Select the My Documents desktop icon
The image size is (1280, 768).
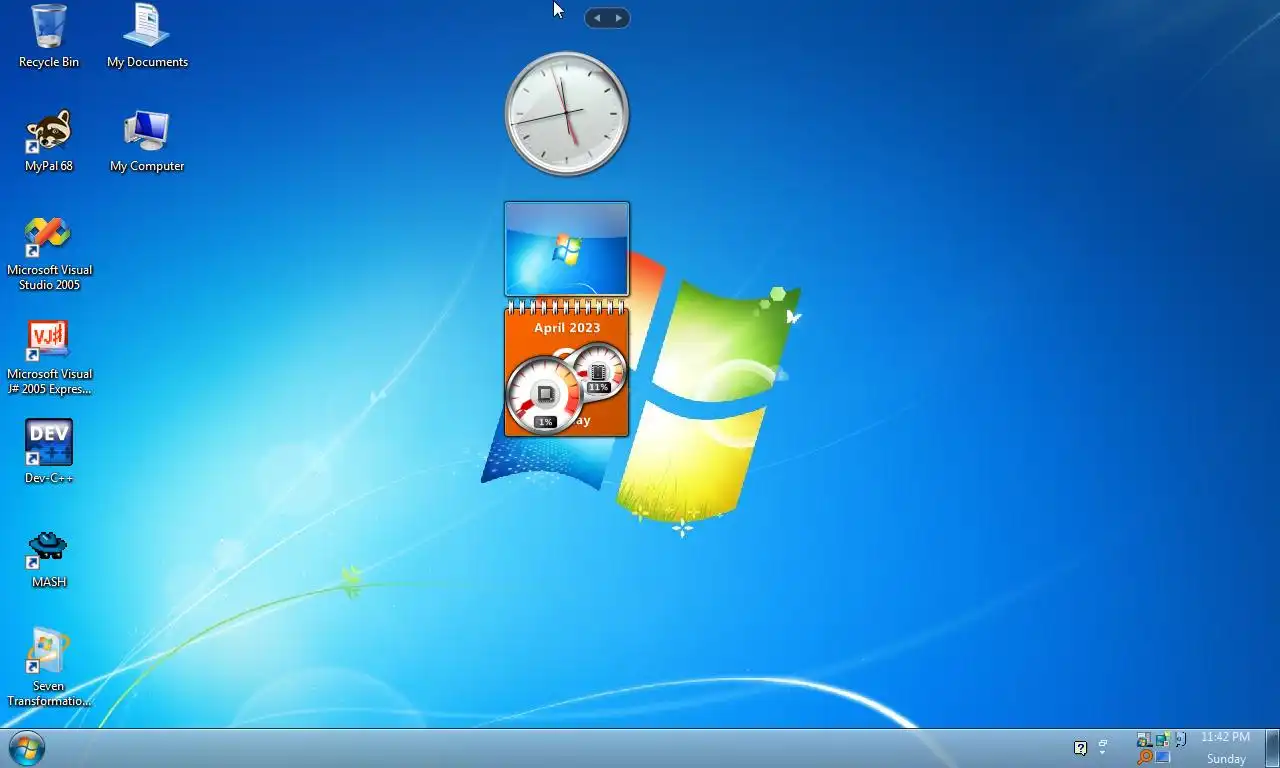pos(147,36)
